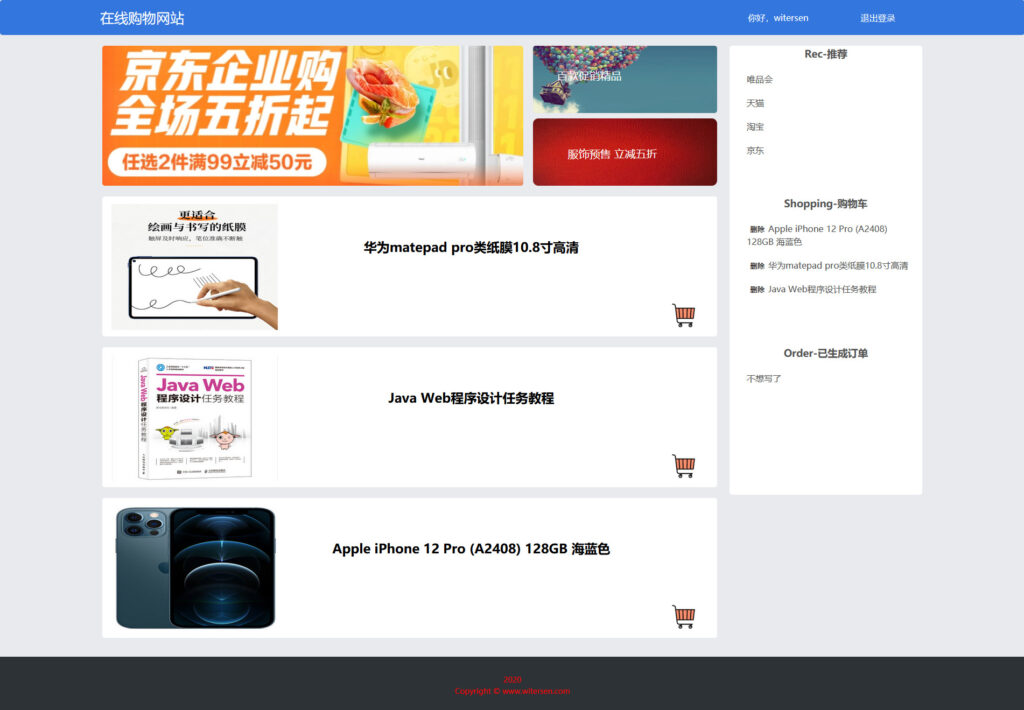Open the 唯品会 recommended link

click(760, 80)
